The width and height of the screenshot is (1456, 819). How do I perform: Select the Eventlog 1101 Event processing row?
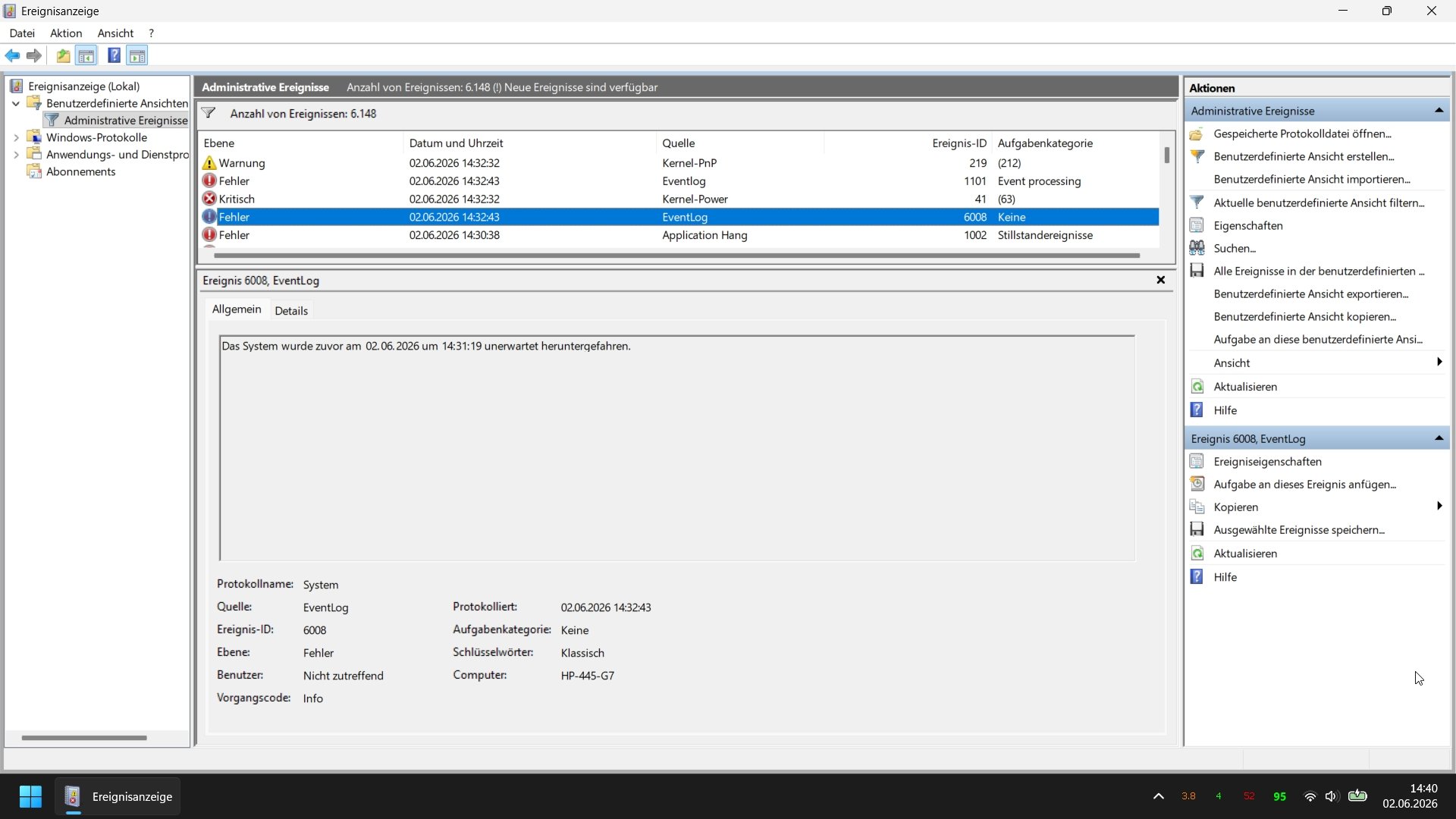tap(679, 181)
